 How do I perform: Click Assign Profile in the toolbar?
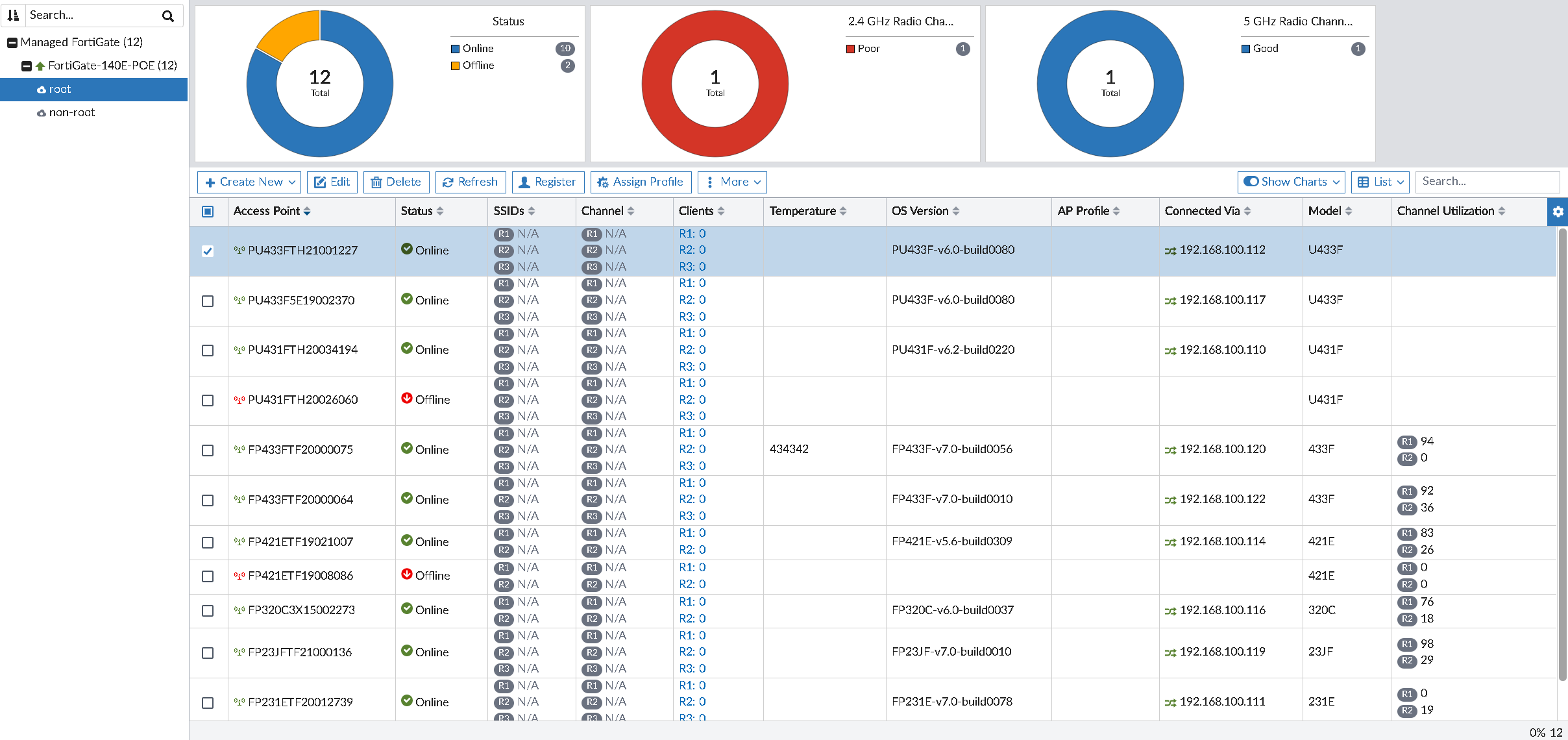[x=641, y=182]
